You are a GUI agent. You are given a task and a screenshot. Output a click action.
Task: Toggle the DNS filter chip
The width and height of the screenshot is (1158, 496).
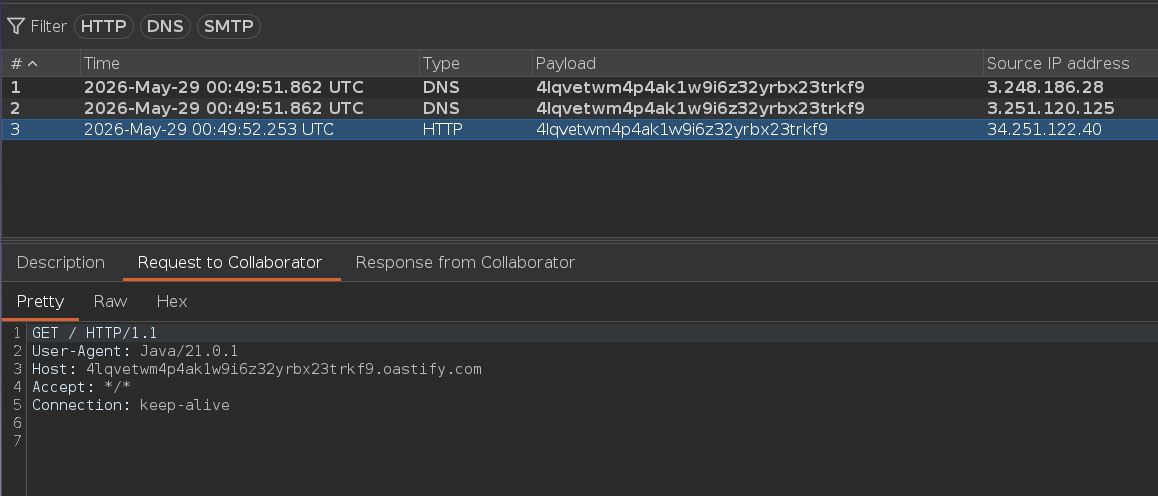pyautogui.click(x=165, y=27)
